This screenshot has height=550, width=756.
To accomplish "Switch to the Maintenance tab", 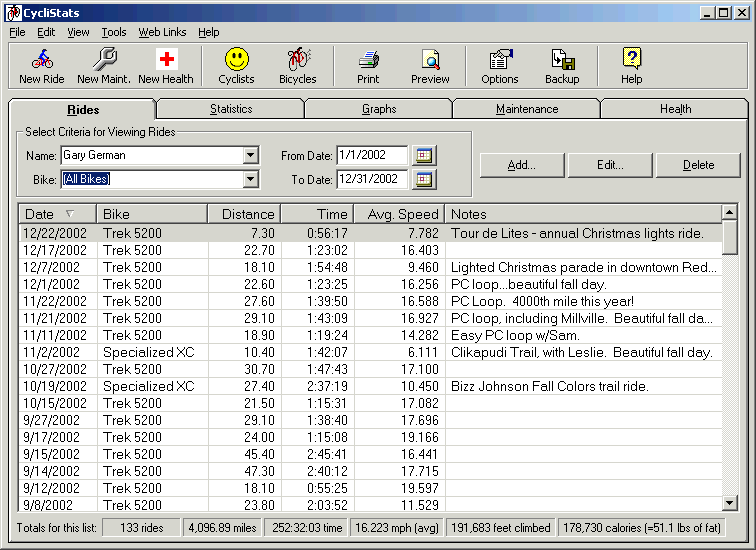I will (527, 109).
